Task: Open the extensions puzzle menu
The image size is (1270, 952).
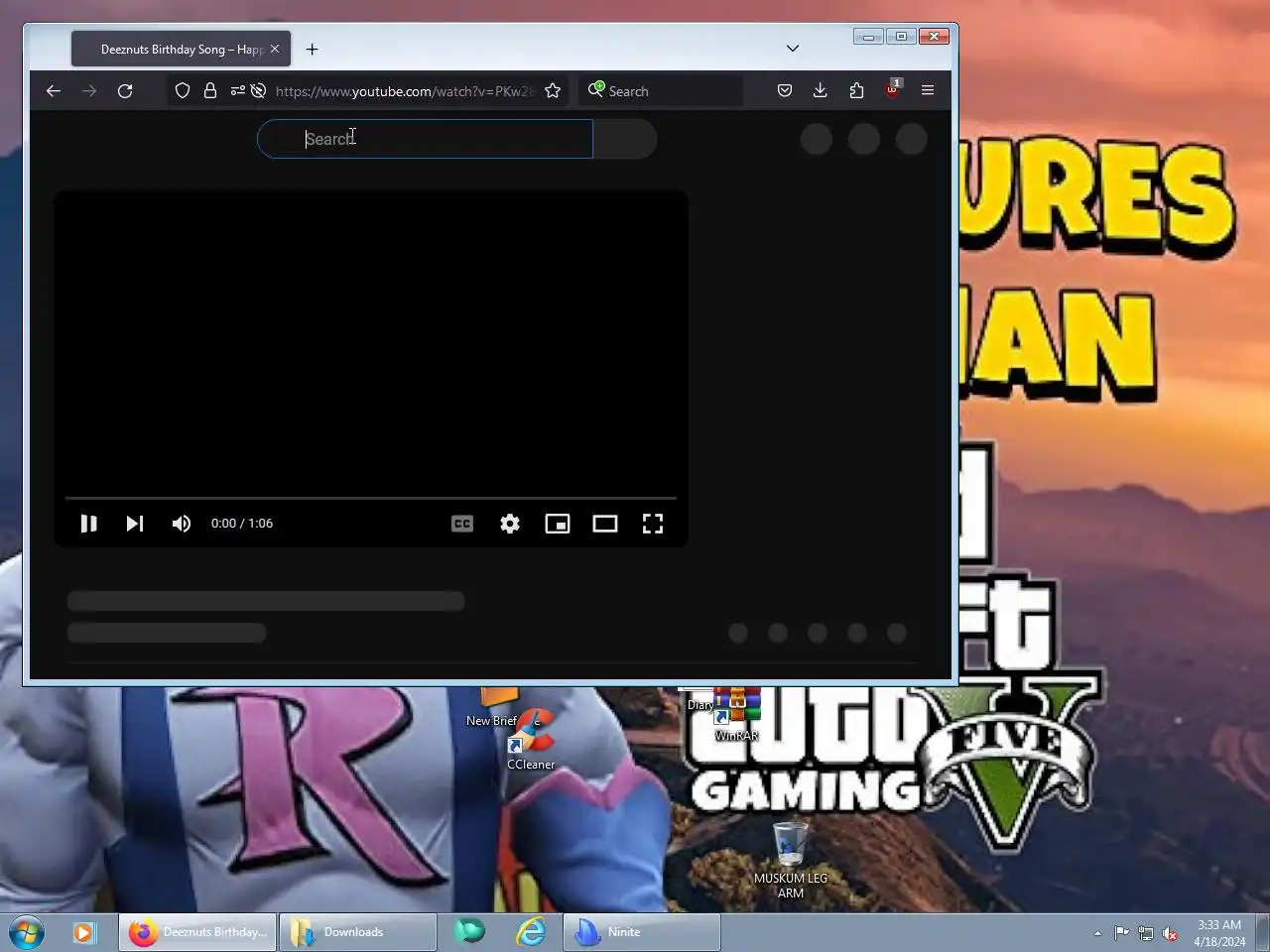Action: point(856,90)
